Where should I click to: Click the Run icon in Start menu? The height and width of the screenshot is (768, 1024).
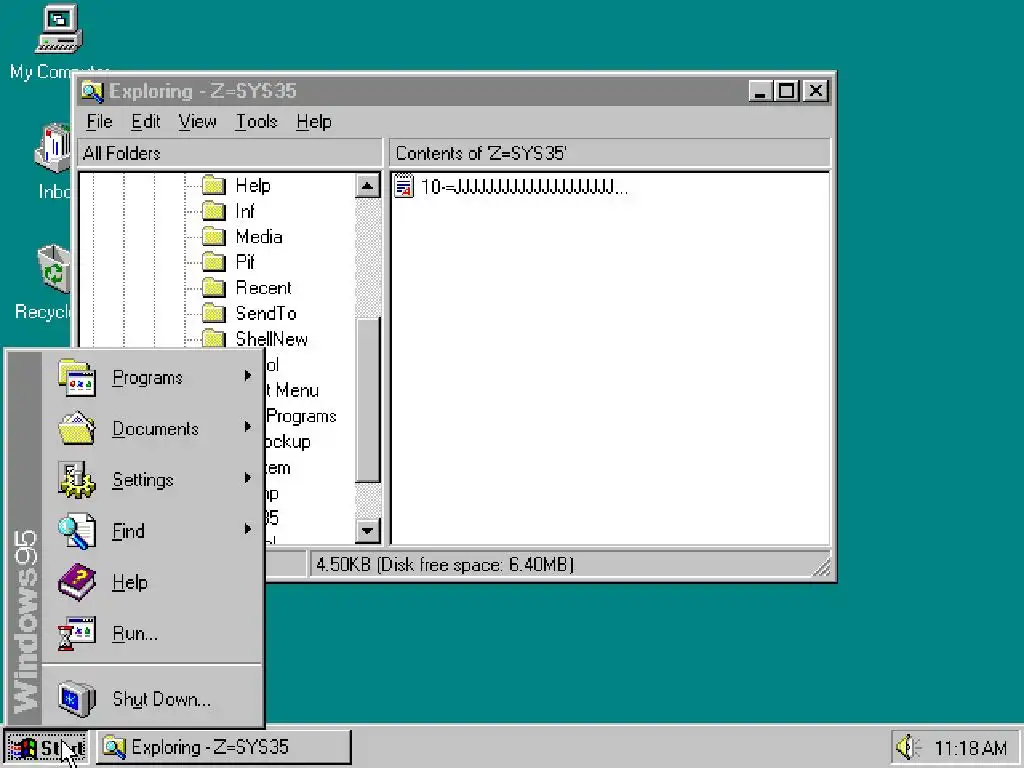tap(77, 633)
